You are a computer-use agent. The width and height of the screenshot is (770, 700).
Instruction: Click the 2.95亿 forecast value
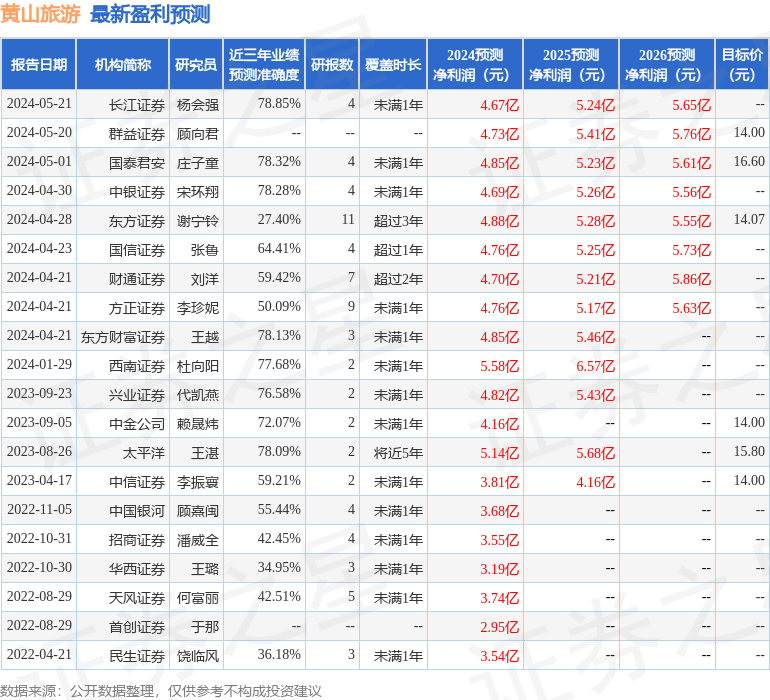(x=499, y=627)
